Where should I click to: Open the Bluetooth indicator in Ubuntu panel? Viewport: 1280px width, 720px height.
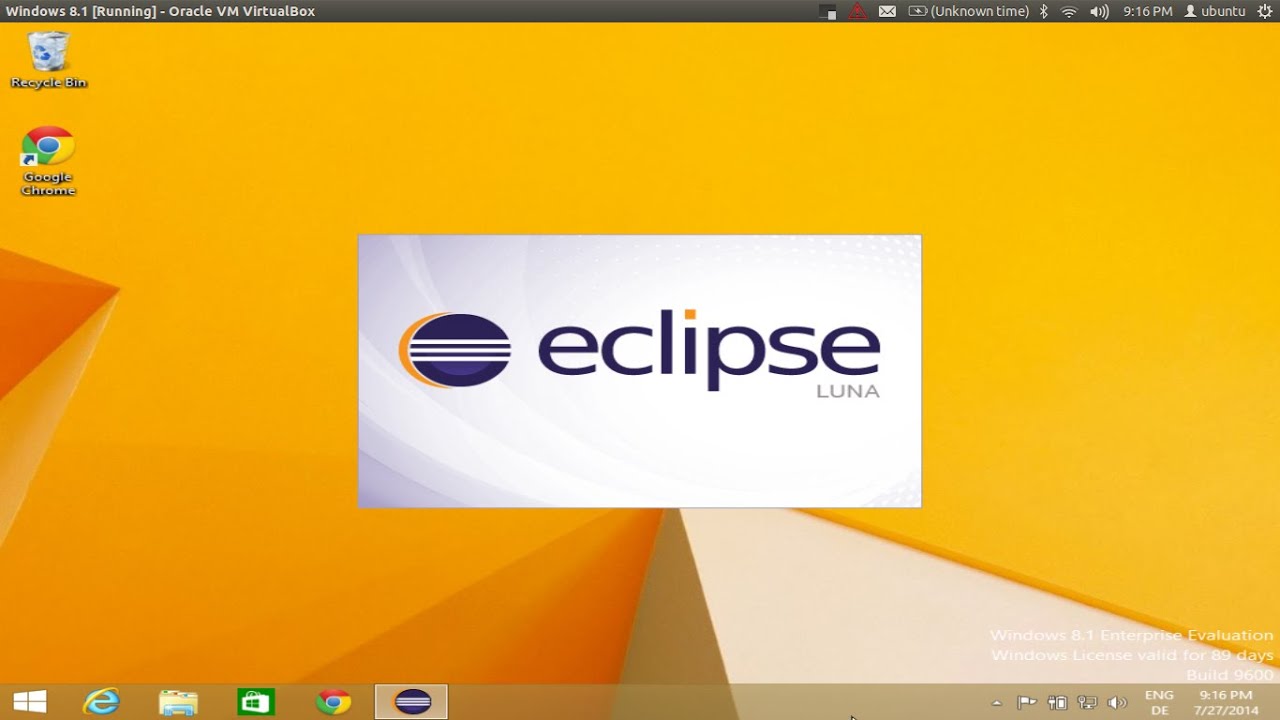coord(1043,11)
